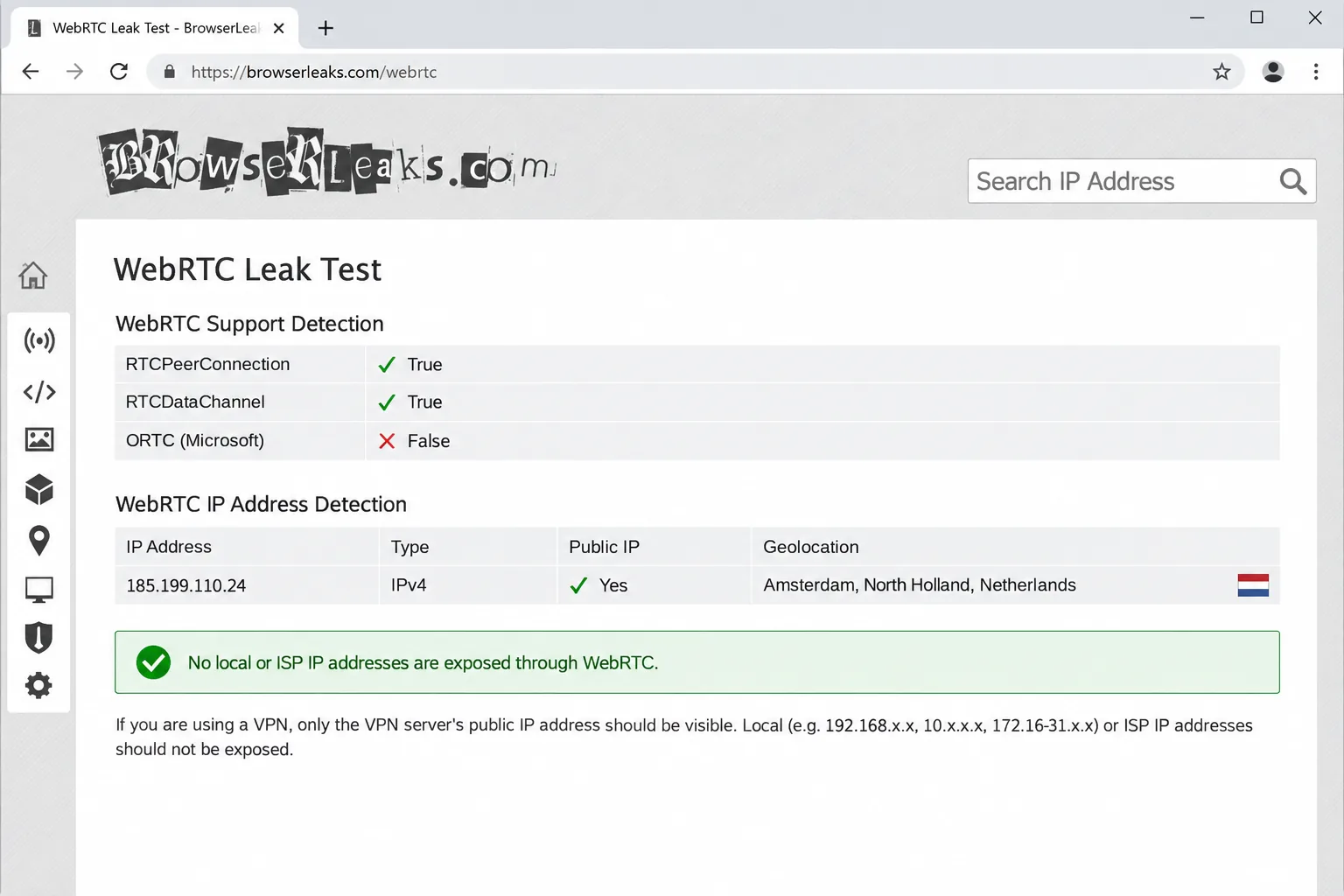Click the shield icon in sidebar

point(39,638)
